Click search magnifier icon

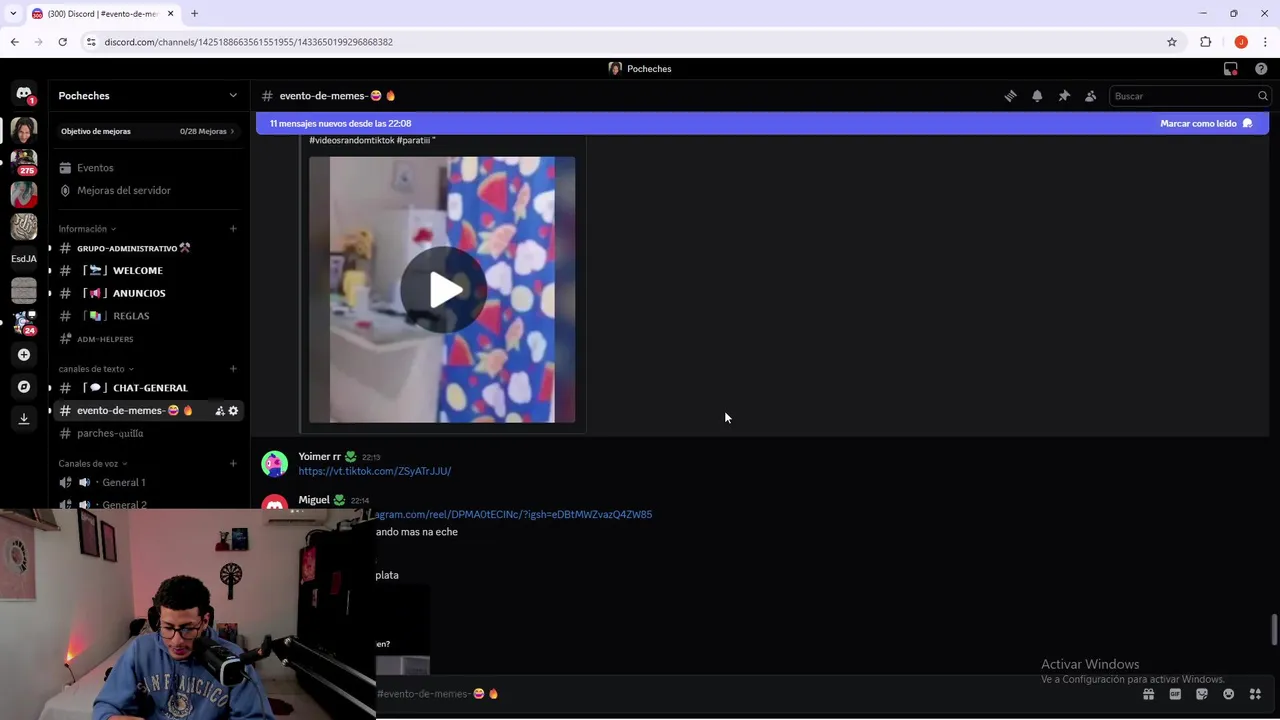(1262, 96)
